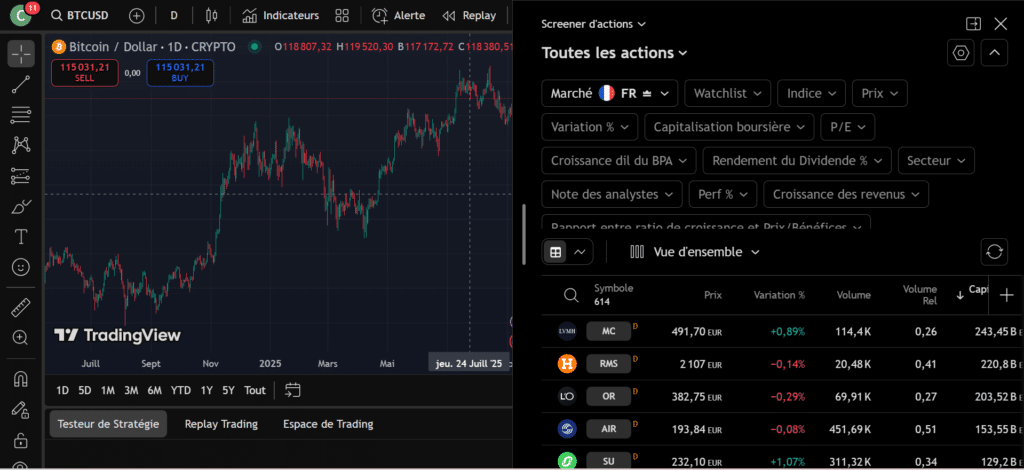Open the Note des analystes filter
Screen dimensions: 1024x470
pos(612,194)
